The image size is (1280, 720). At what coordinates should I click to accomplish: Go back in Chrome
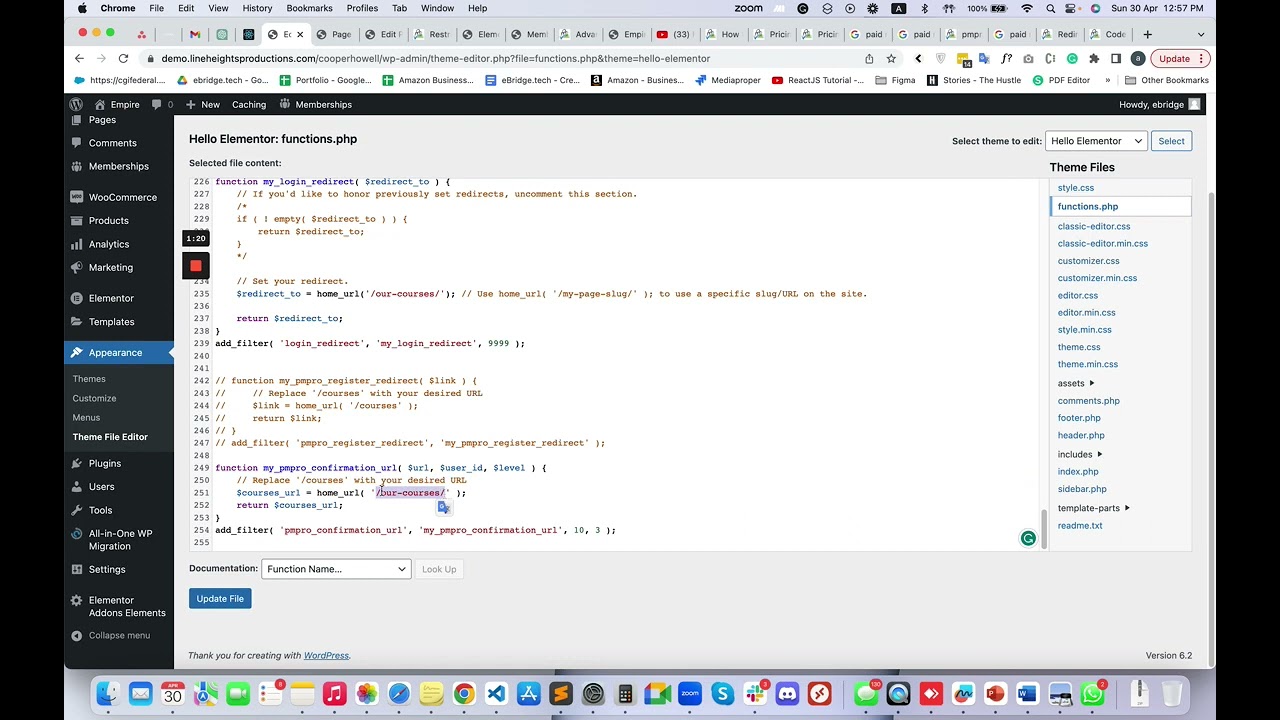pos(79,58)
